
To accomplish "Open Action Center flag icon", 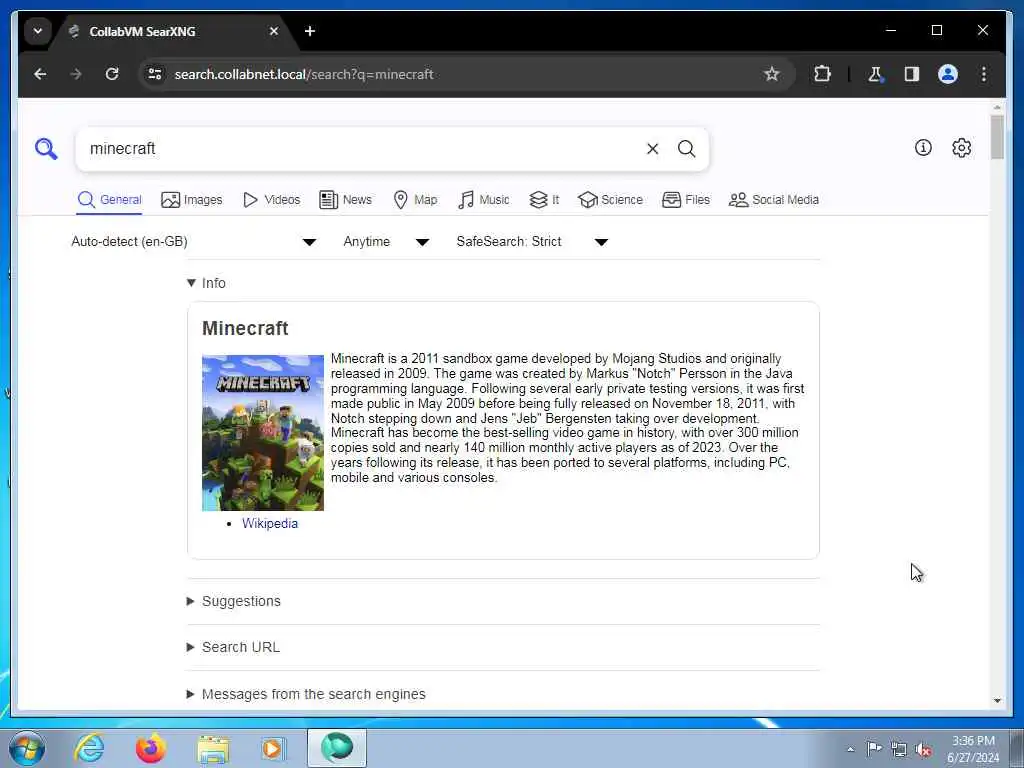I will point(874,748).
